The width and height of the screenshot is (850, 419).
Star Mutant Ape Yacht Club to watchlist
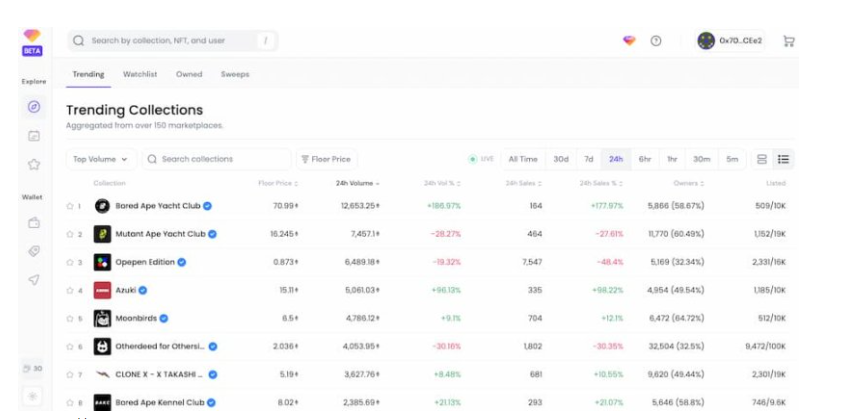pos(69,234)
